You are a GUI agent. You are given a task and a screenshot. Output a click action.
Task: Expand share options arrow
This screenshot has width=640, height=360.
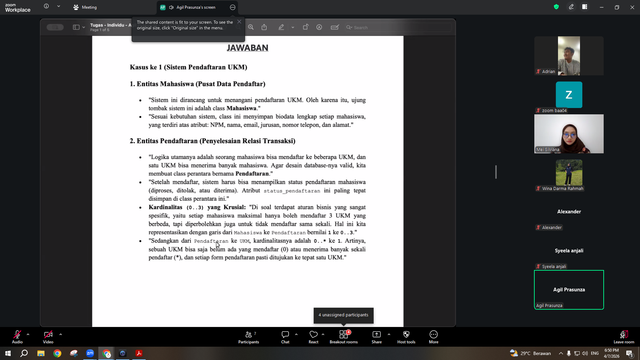[389, 334]
